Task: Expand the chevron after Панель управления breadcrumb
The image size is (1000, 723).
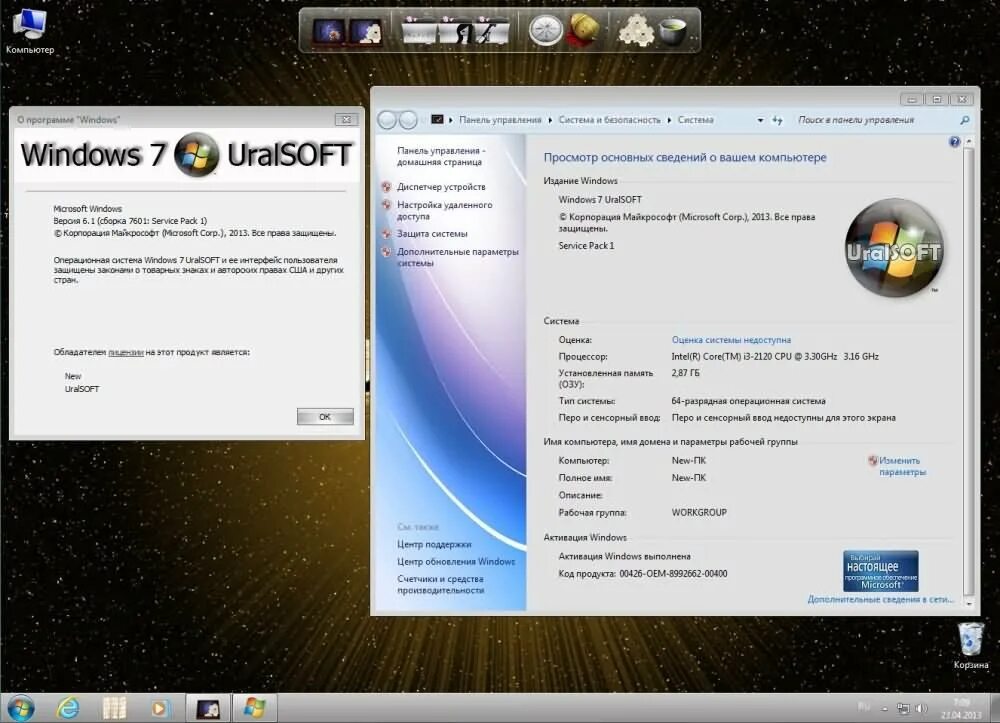Action: coord(549,119)
